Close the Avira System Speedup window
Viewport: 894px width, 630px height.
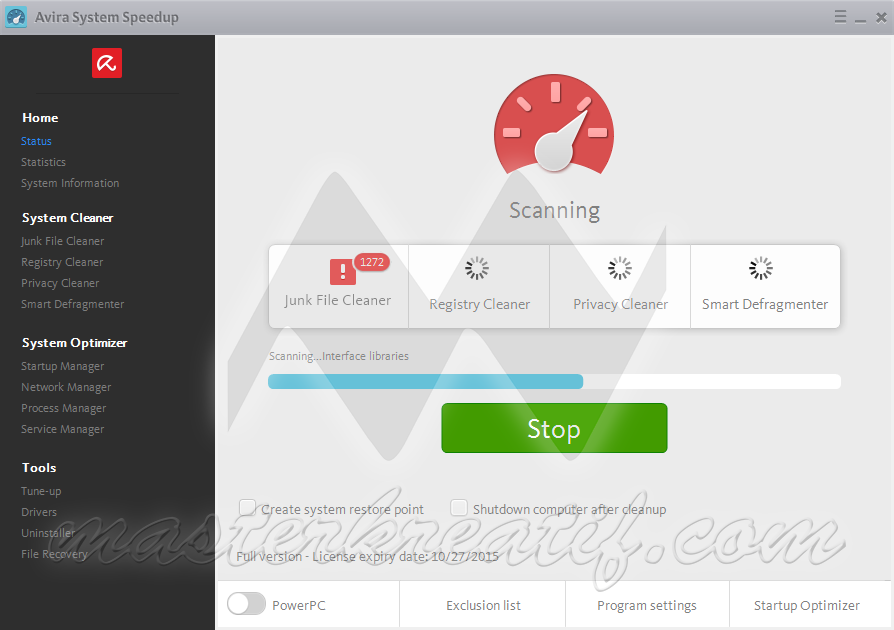click(881, 17)
